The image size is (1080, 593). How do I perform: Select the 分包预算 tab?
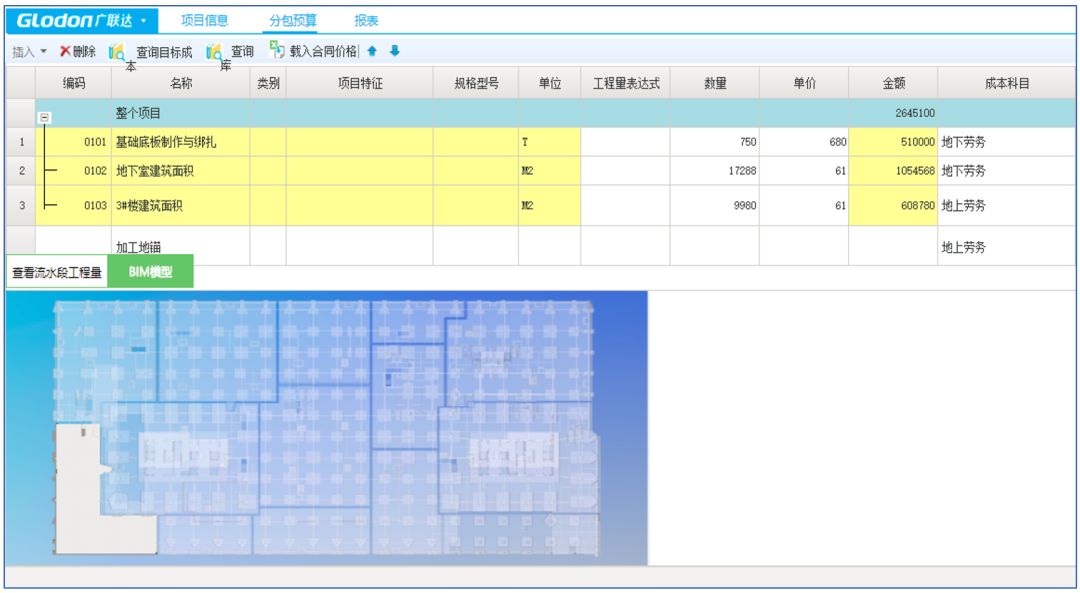click(x=293, y=20)
